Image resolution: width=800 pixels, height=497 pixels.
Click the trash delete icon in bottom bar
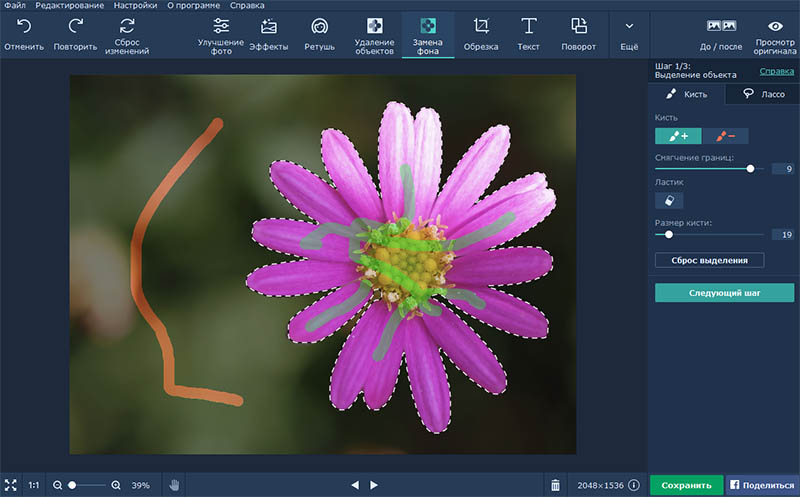[x=556, y=485]
